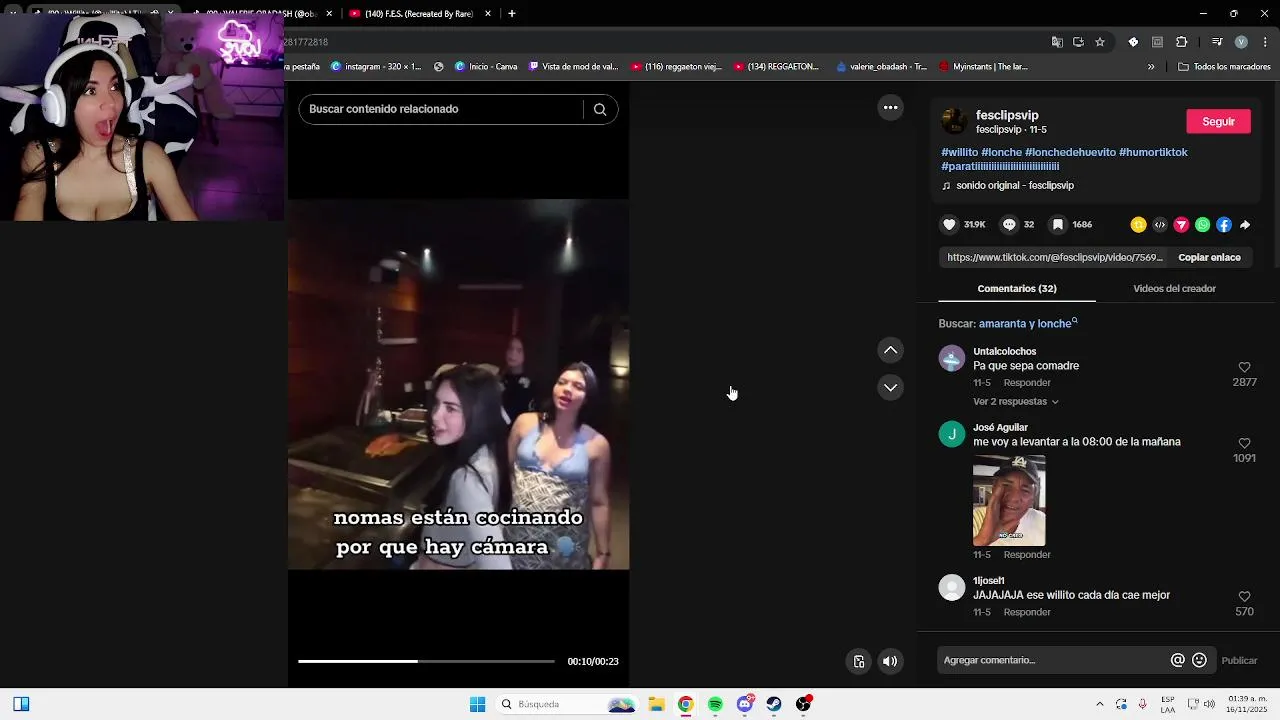Open Spotify from the taskbar
This screenshot has height=720, width=1280.
pyautogui.click(x=715, y=704)
